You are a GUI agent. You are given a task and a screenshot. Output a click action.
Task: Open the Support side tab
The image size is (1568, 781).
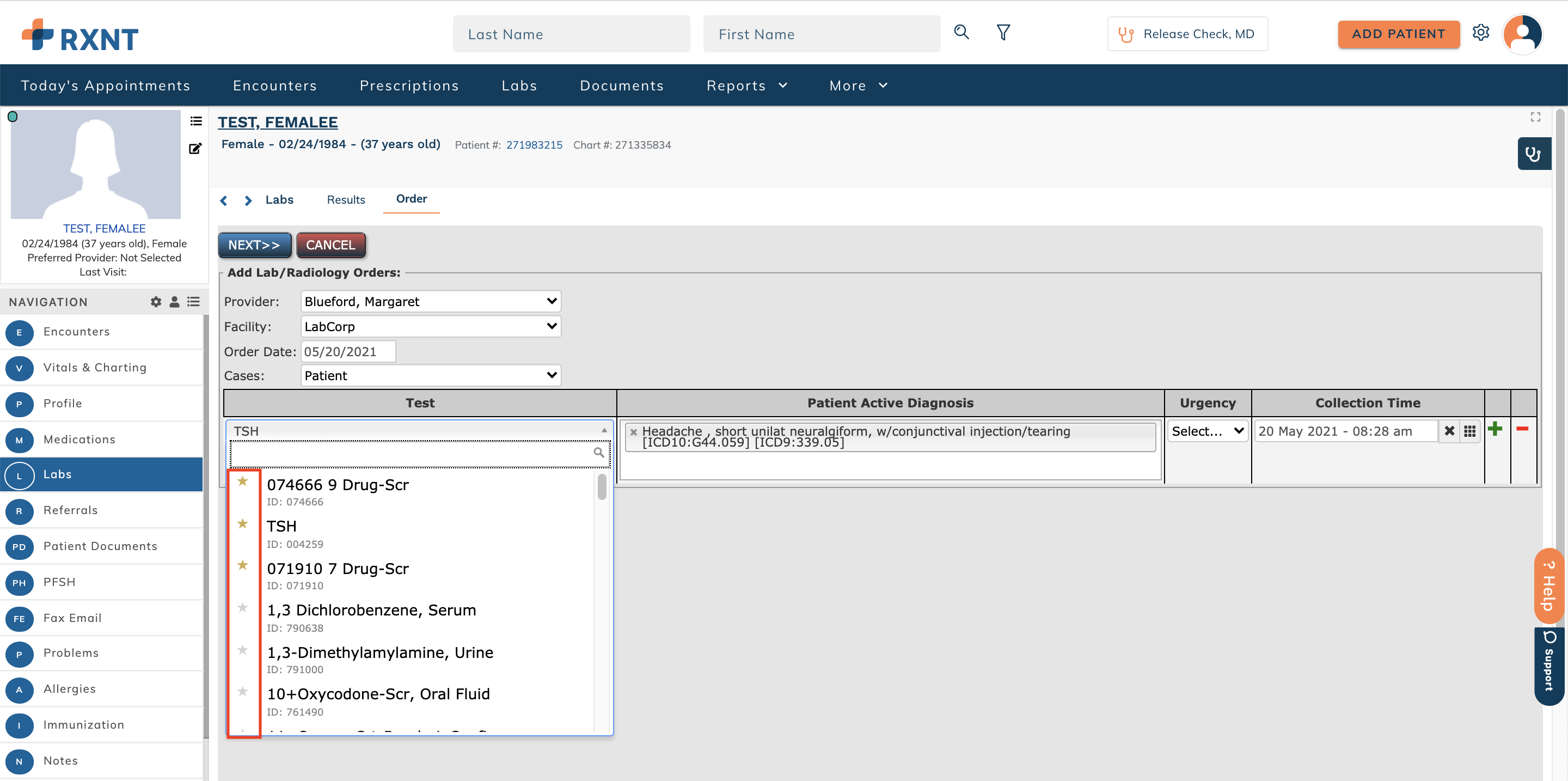(x=1548, y=666)
